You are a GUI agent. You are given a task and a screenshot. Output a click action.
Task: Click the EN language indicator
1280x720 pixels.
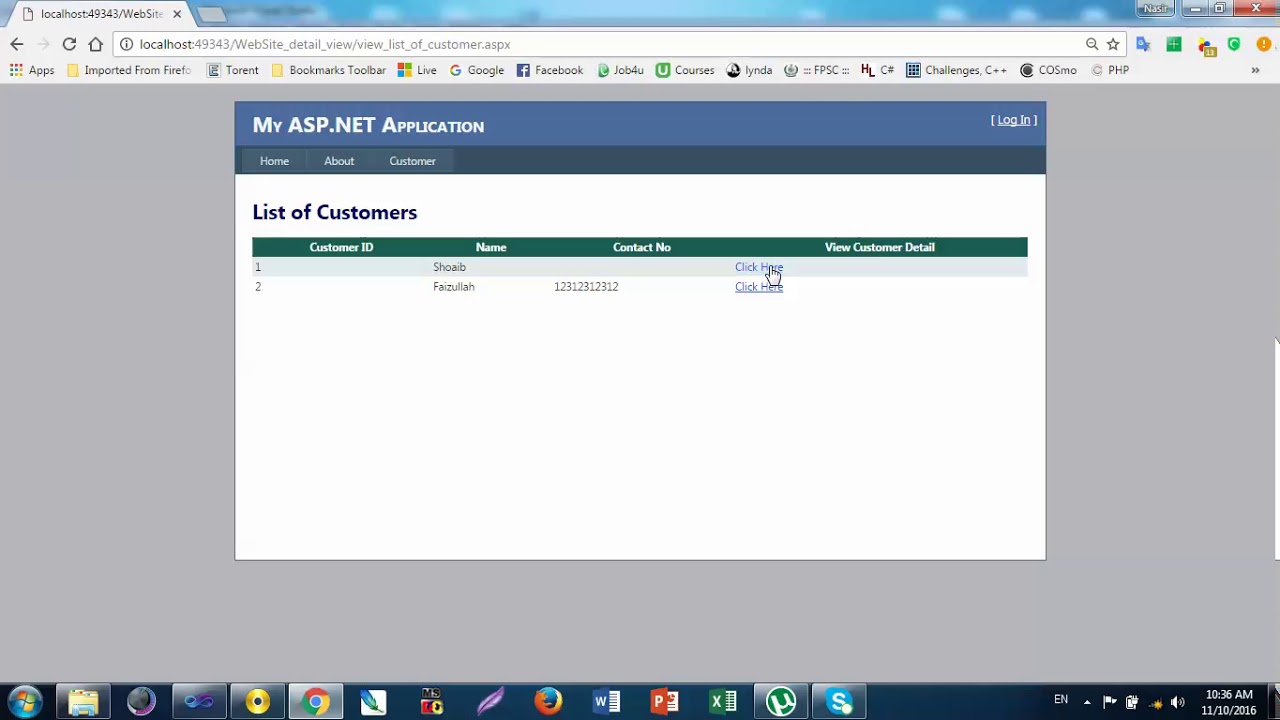[1061, 700]
